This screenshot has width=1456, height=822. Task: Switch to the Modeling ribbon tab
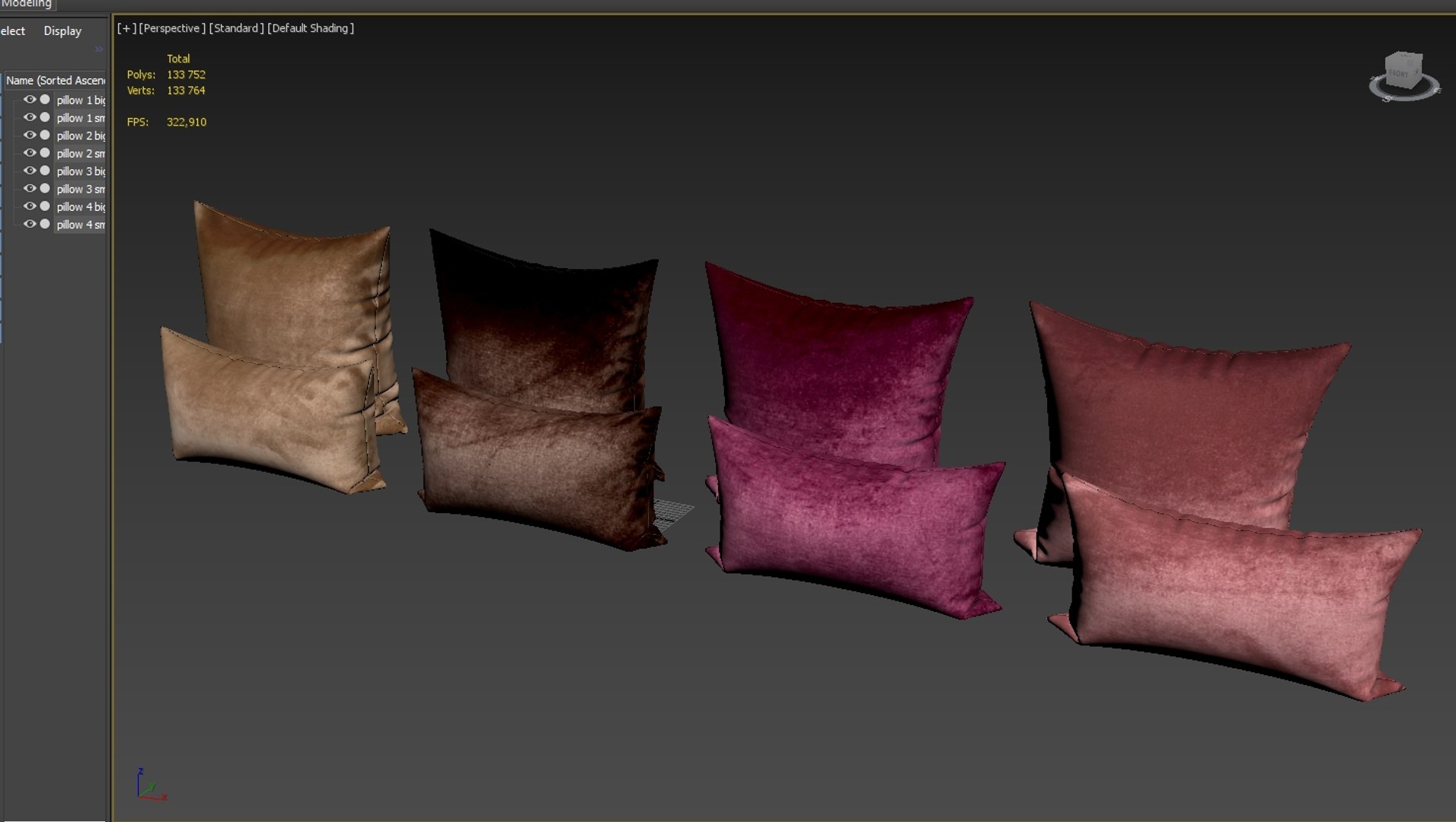point(27,5)
